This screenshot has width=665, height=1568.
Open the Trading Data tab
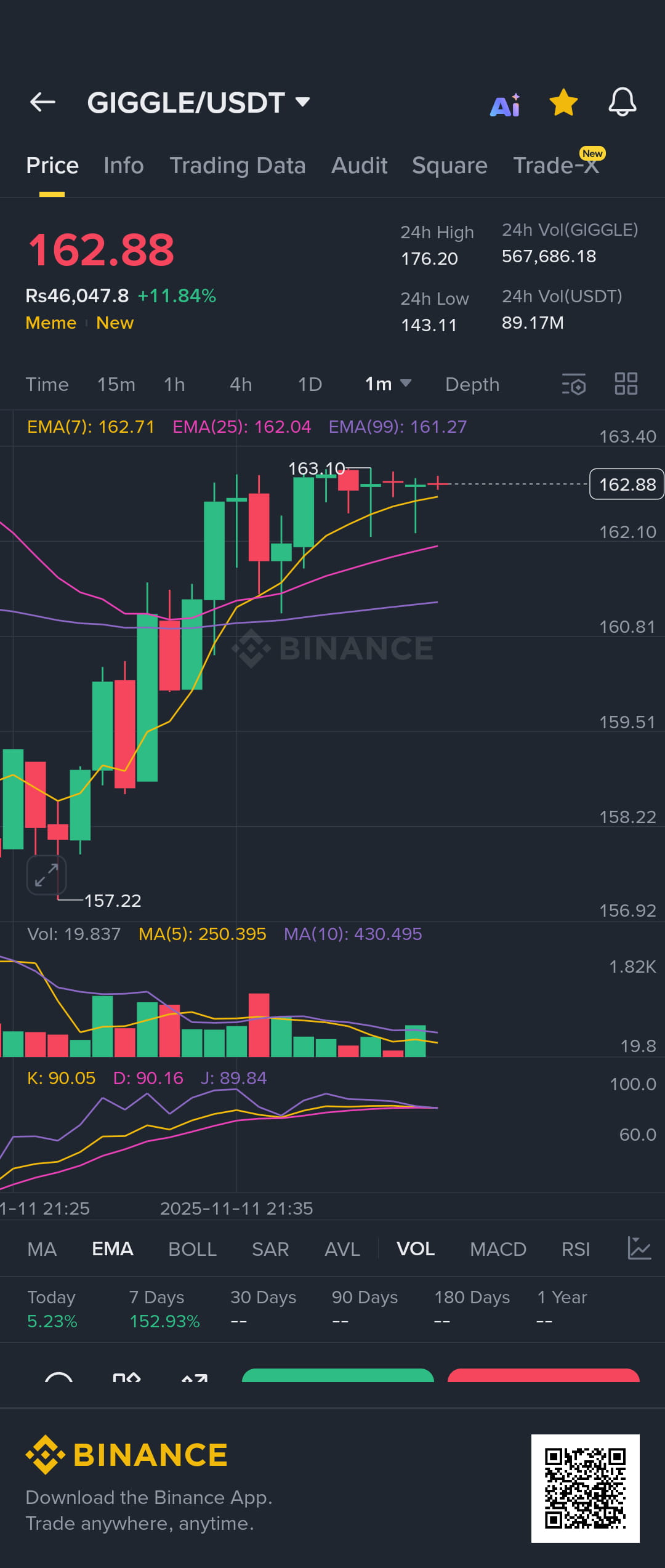tap(238, 166)
